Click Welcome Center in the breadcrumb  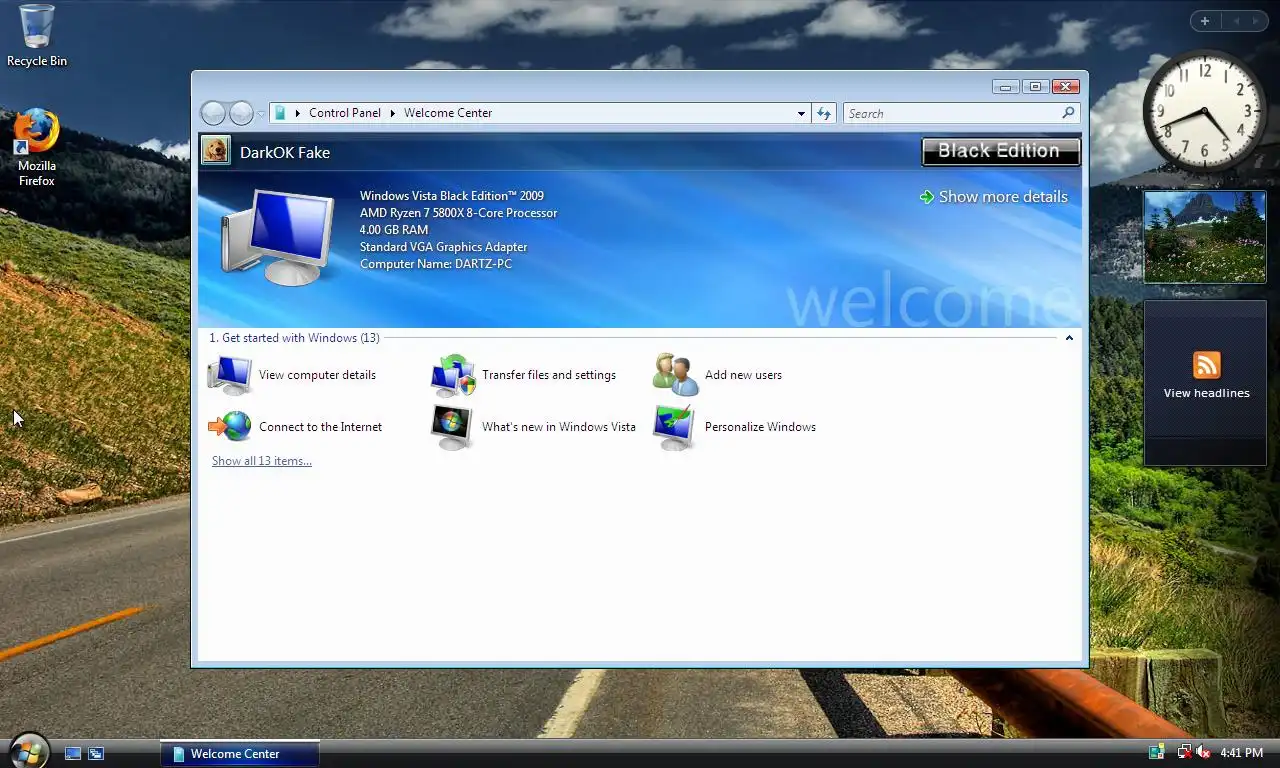[448, 113]
